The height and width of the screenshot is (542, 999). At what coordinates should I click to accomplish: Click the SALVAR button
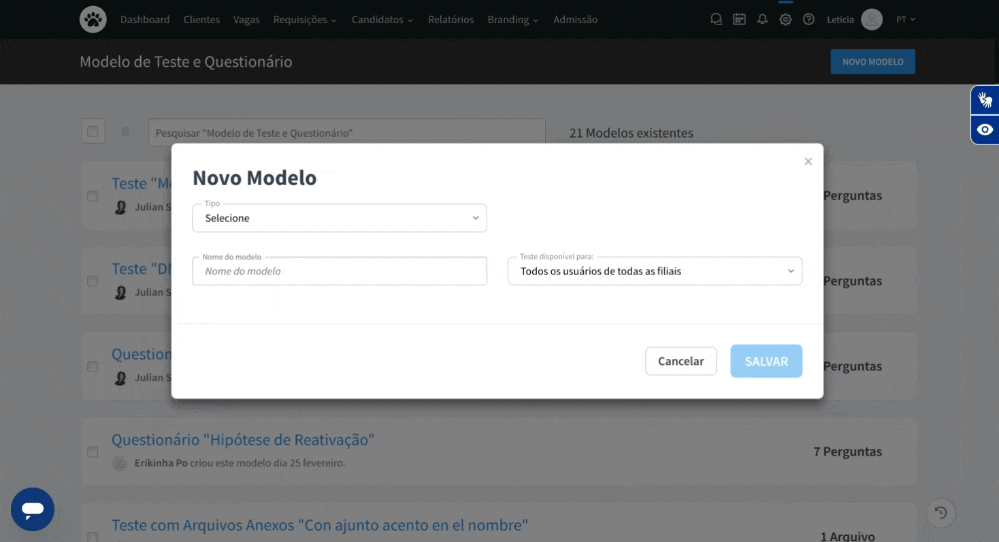tap(766, 361)
